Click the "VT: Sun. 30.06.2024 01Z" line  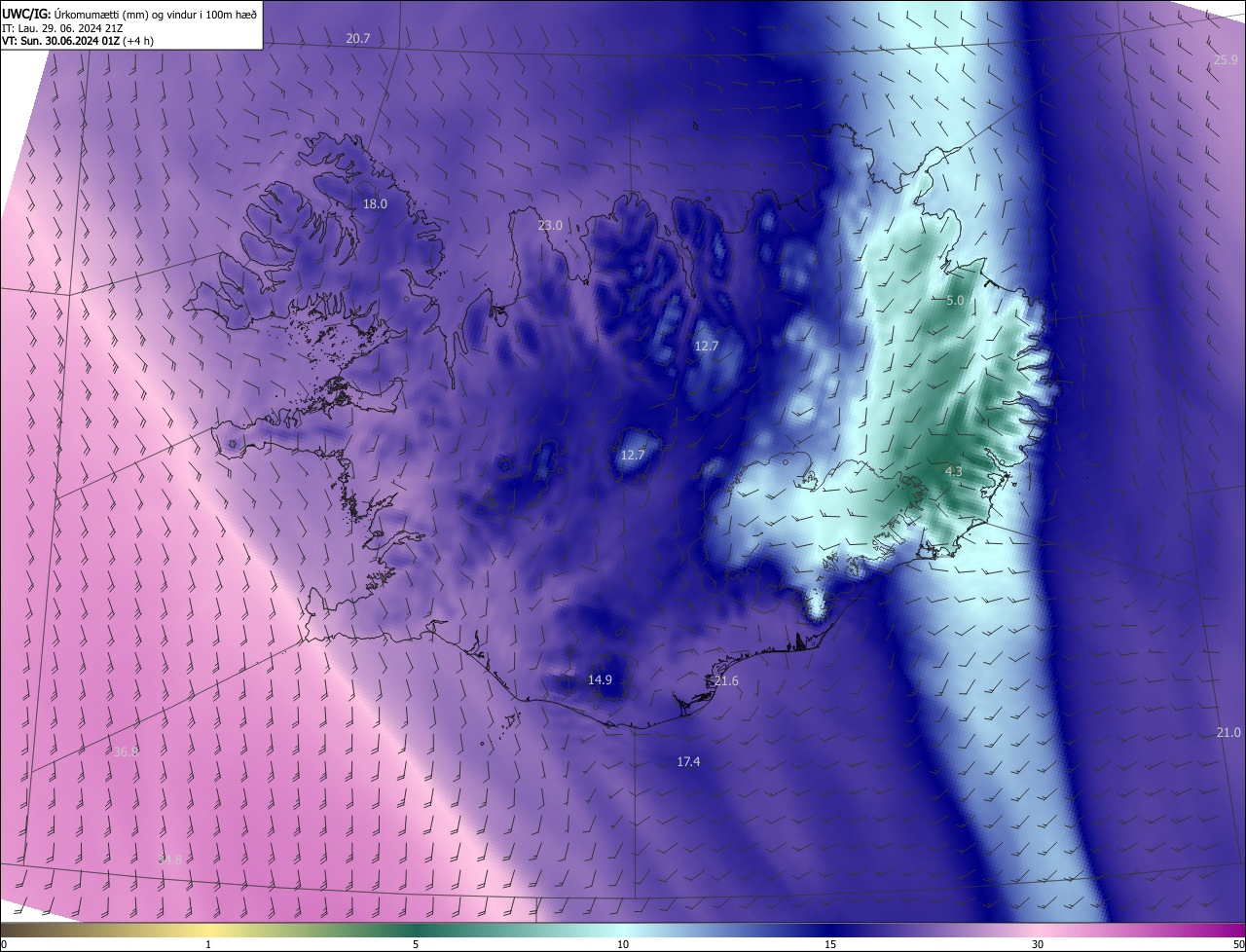pyautogui.click(x=78, y=41)
